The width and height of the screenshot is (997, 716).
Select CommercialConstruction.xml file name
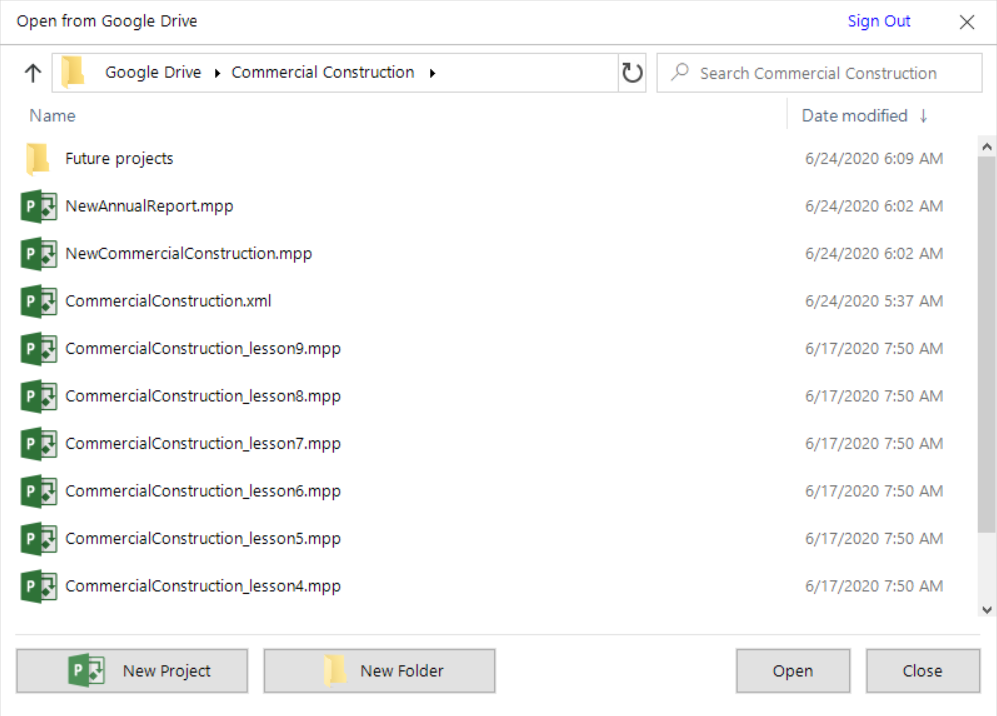168,301
